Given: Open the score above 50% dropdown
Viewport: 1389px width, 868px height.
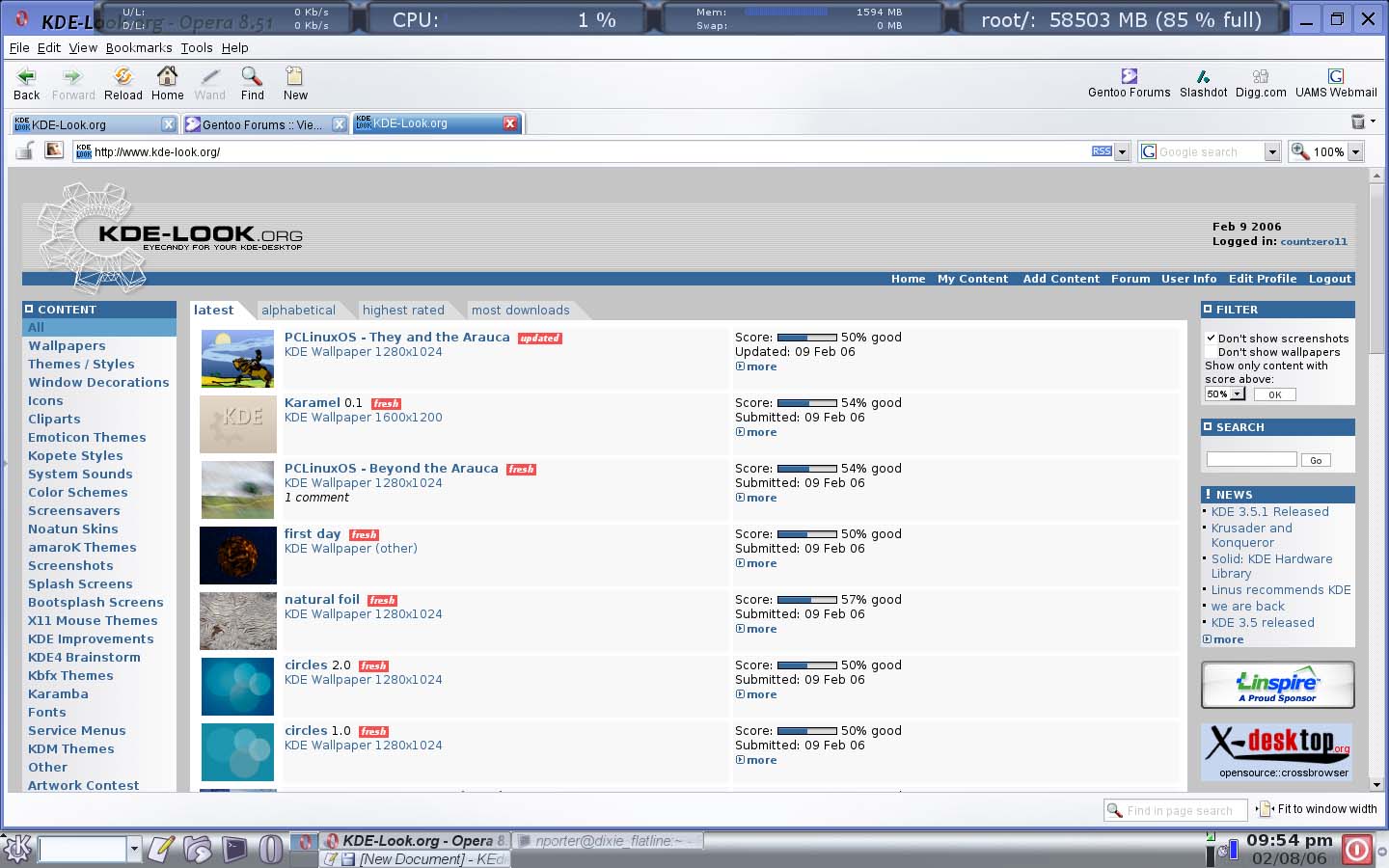Looking at the screenshot, I should click(x=1225, y=393).
